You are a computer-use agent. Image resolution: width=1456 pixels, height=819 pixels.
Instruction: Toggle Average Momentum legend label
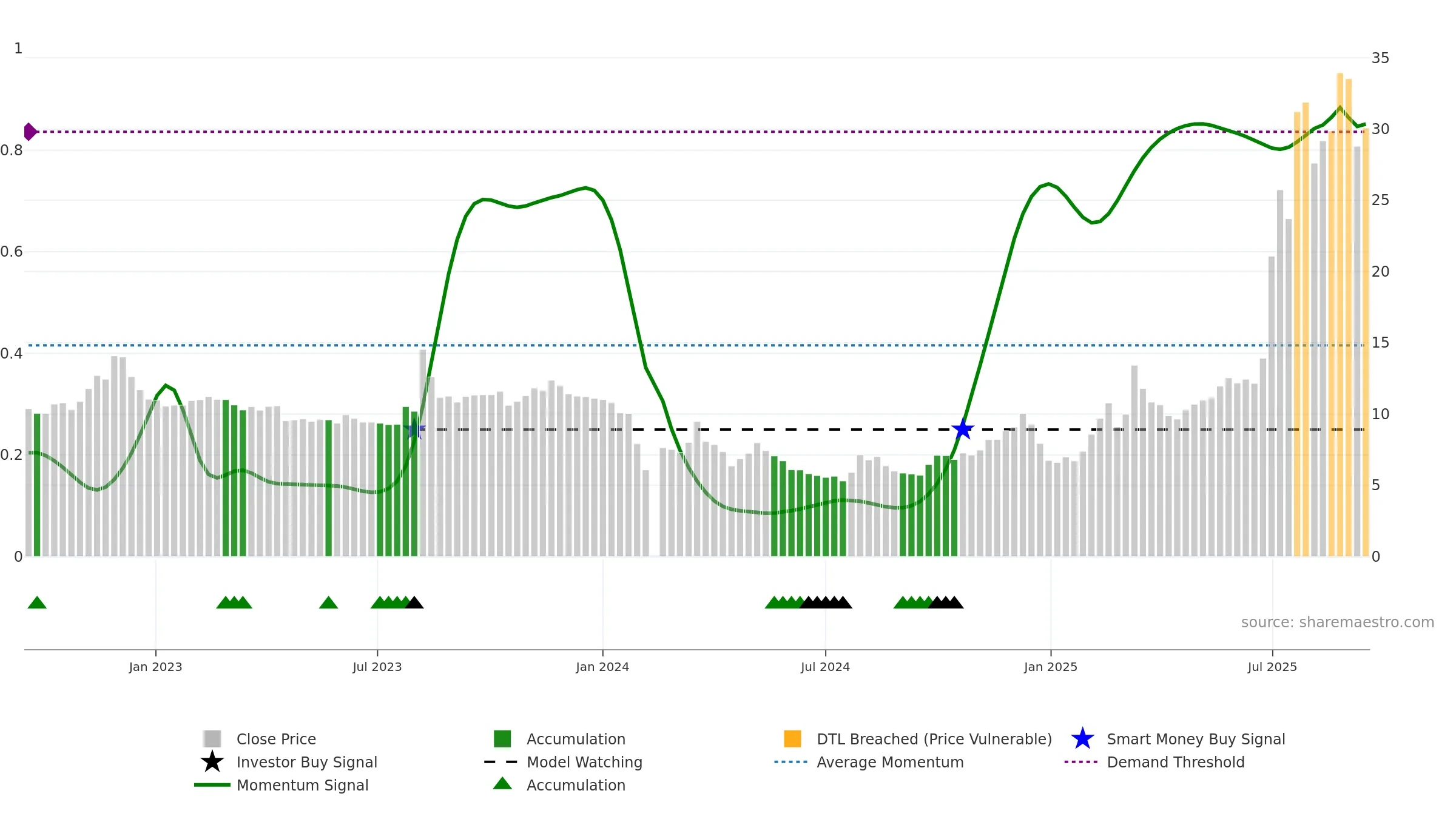click(x=890, y=762)
